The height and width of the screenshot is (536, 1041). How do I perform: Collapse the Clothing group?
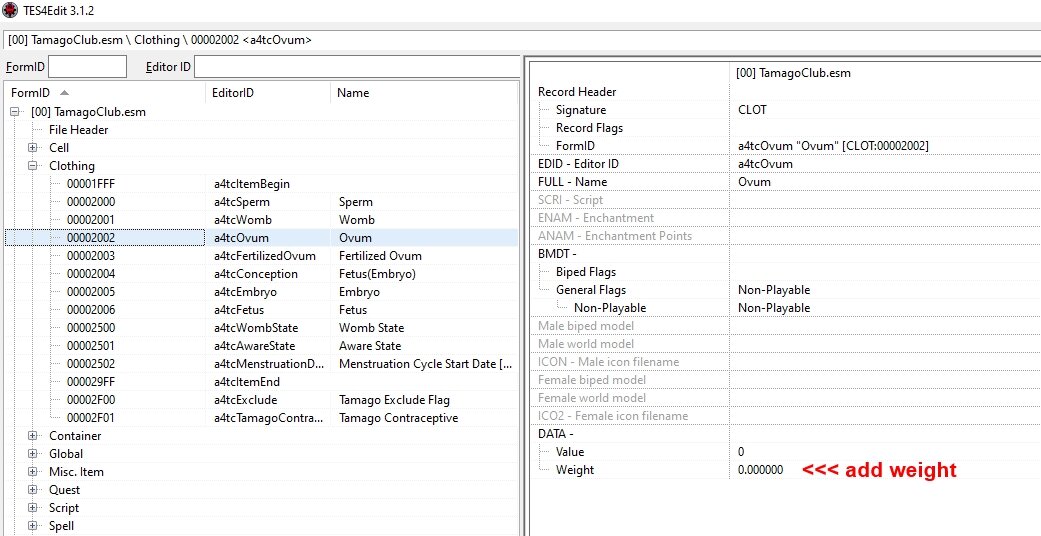click(33, 165)
